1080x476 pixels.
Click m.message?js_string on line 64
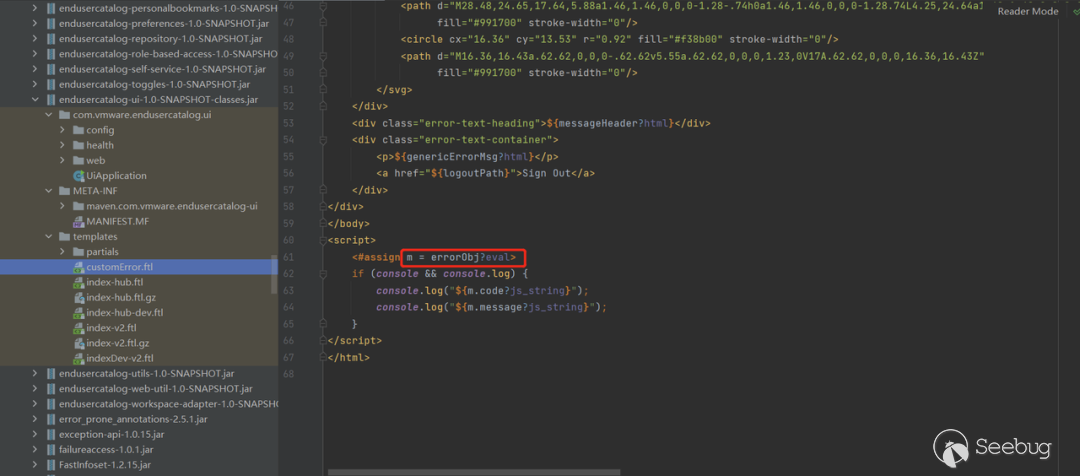coord(523,307)
